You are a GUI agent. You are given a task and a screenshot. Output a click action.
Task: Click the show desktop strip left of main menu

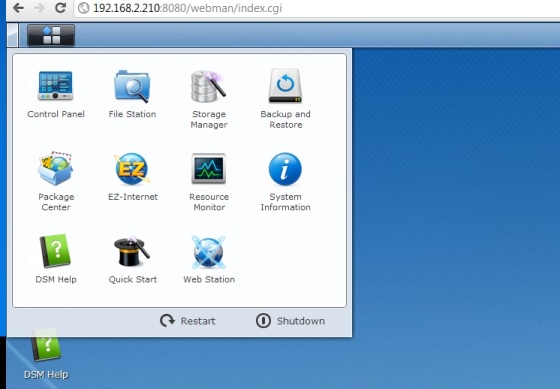(x=12, y=35)
